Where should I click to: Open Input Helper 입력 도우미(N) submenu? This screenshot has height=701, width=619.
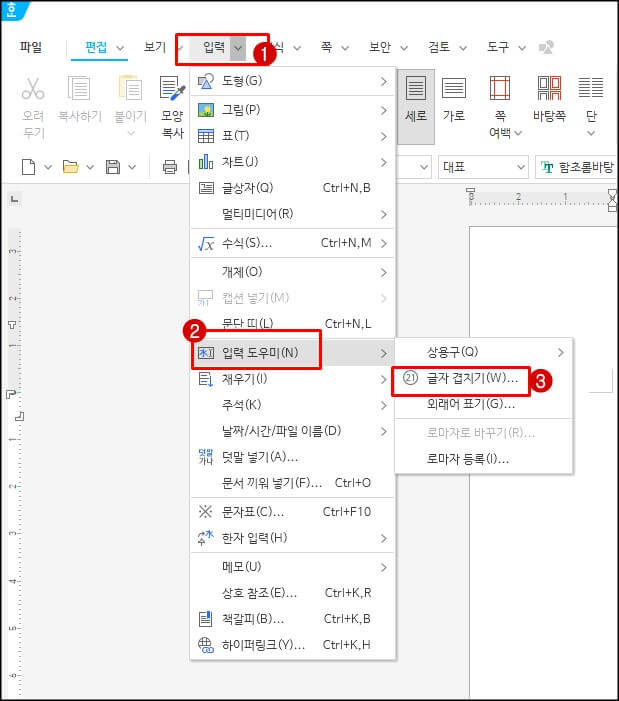coord(293,353)
